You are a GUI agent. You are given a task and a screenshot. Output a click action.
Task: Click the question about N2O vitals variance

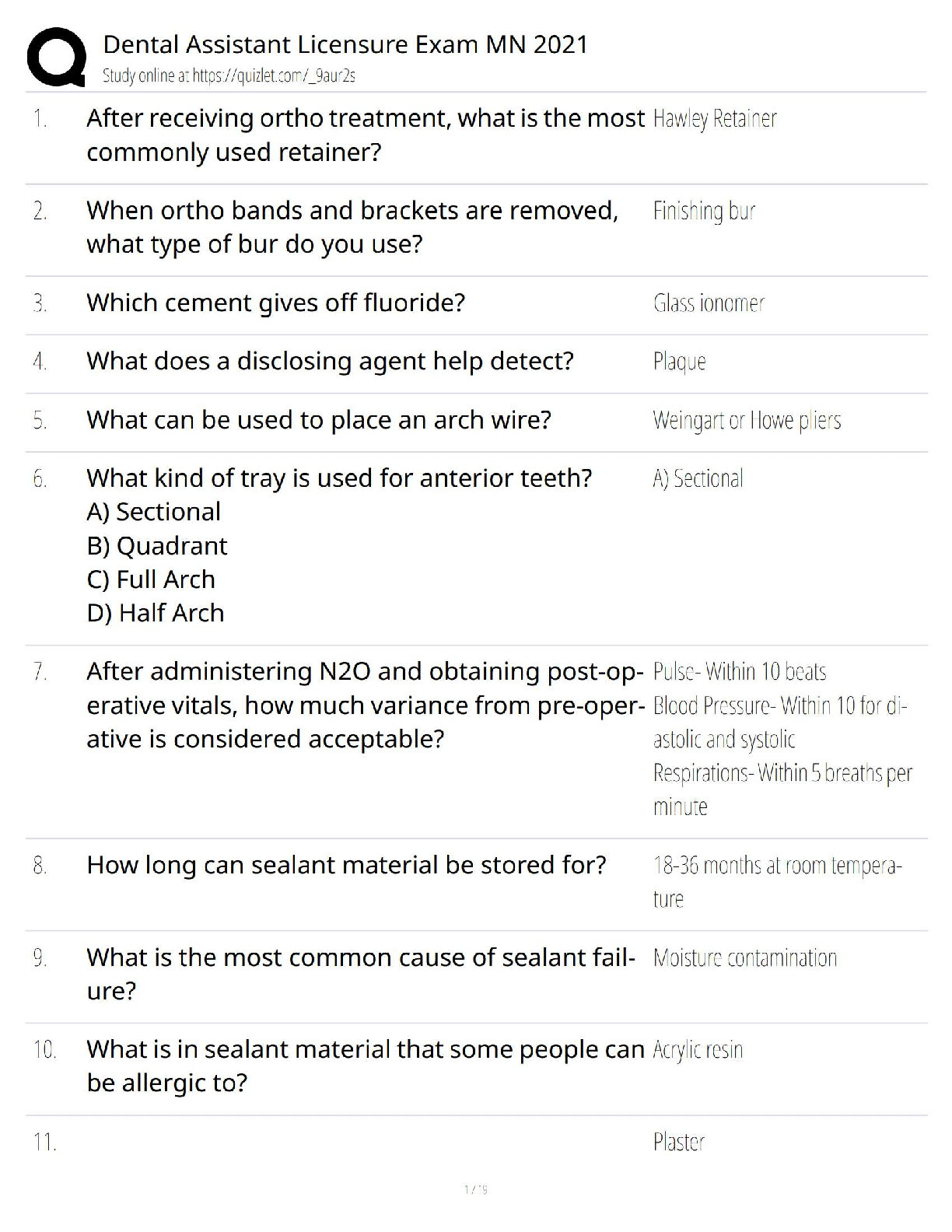365,705
